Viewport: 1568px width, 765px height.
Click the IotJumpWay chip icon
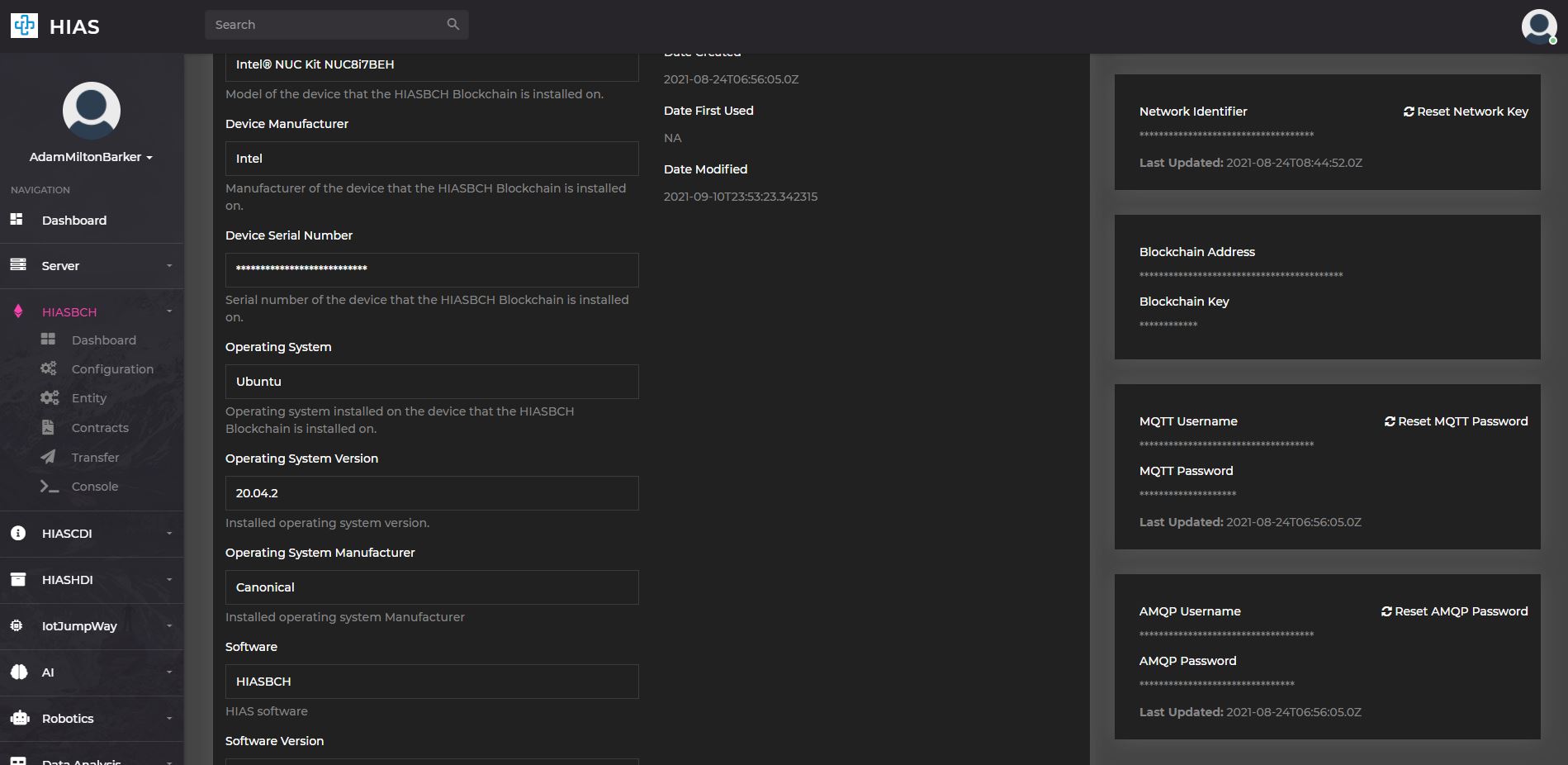(x=17, y=625)
